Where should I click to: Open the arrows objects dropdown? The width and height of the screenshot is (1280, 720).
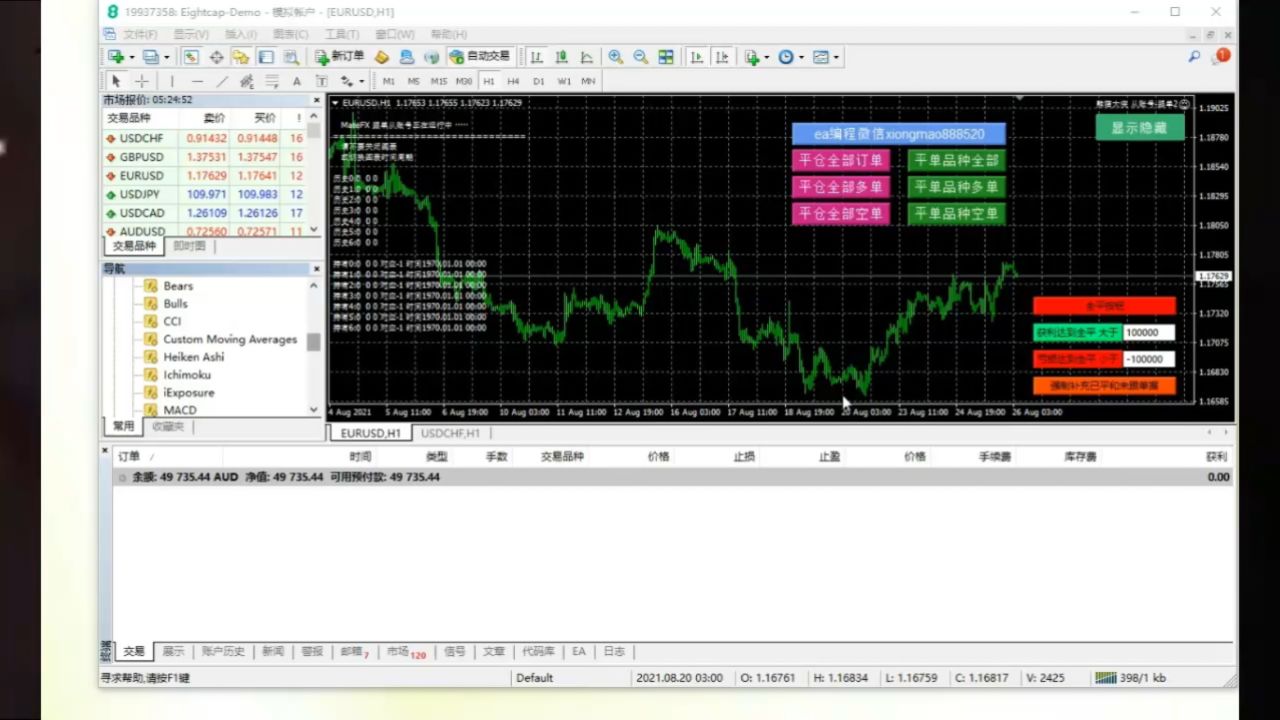coord(352,81)
